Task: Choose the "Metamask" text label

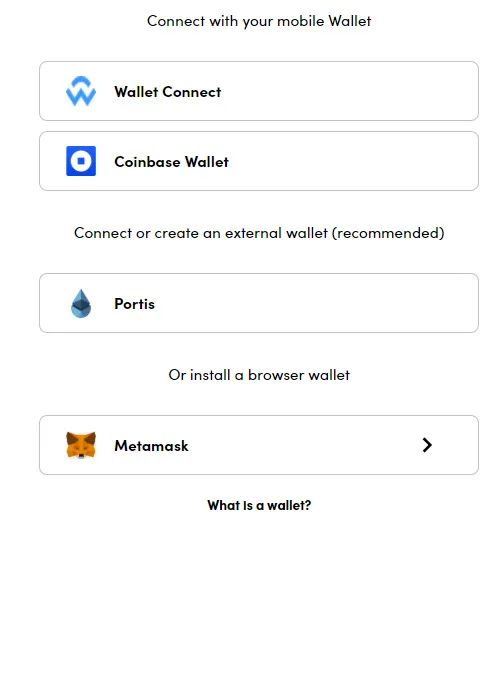Action: pyautogui.click(x=151, y=446)
